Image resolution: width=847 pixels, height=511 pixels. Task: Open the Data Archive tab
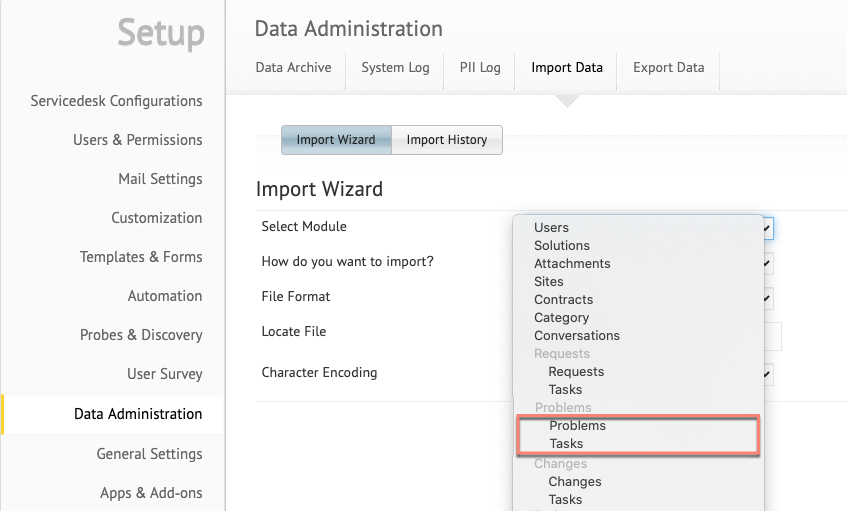(x=293, y=68)
